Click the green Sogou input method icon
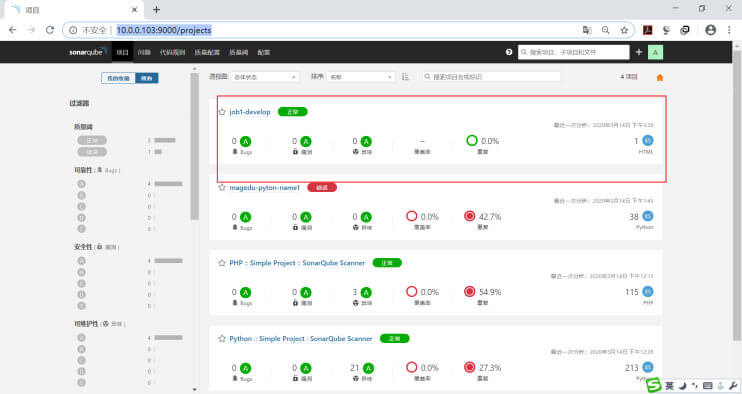Screen dimensions: 742x394 point(654,385)
